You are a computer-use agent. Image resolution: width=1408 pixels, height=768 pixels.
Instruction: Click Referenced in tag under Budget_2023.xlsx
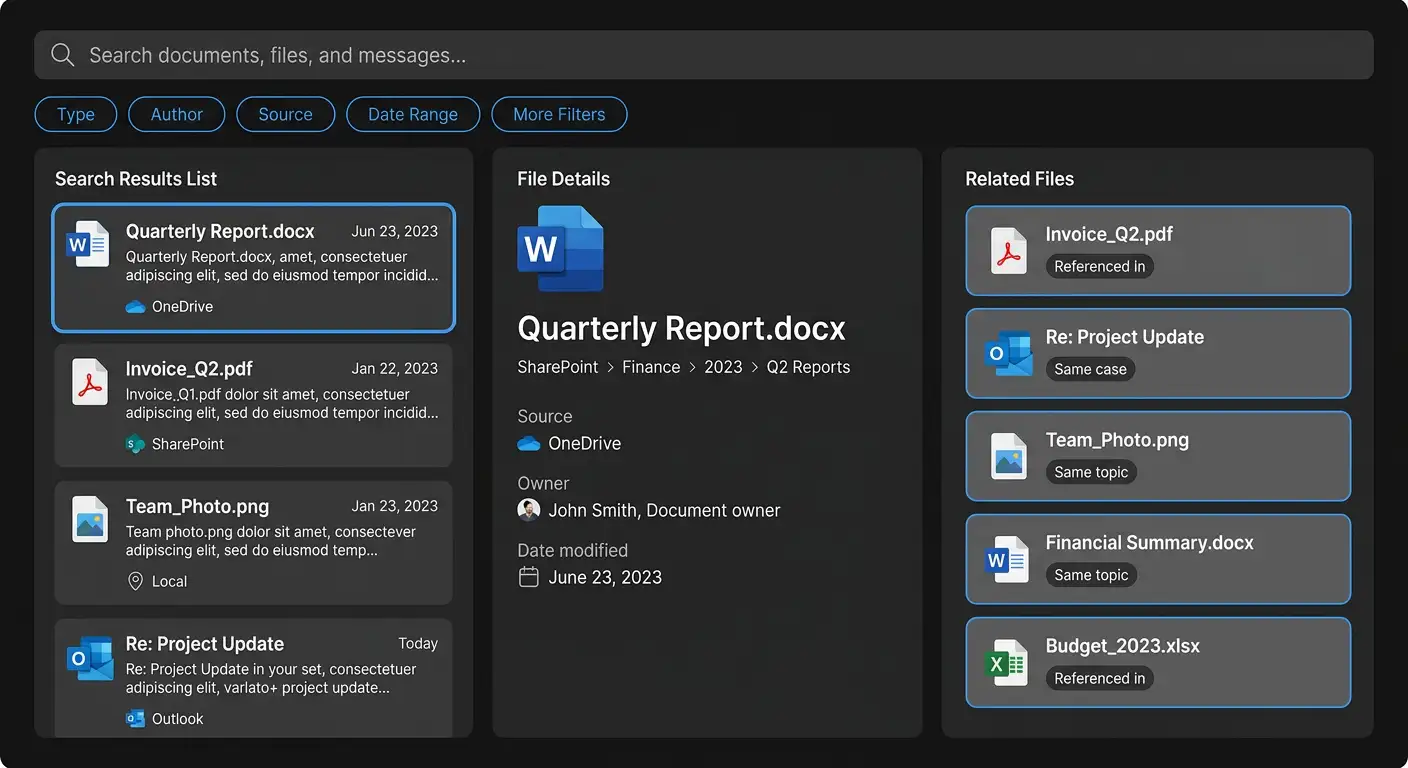tap(1100, 678)
